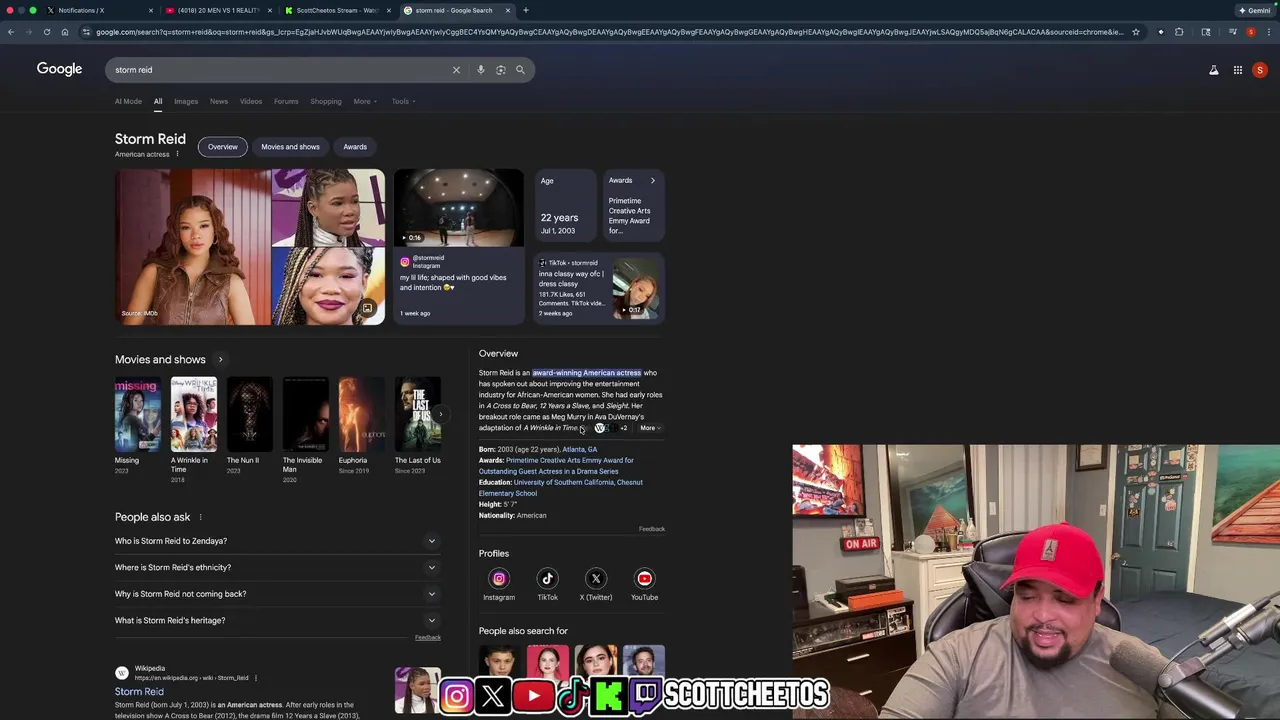Open the Storm Reid Wikipedia result link
This screenshot has height=720, width=1280.
pyautogui.click(x=139, y=691)
